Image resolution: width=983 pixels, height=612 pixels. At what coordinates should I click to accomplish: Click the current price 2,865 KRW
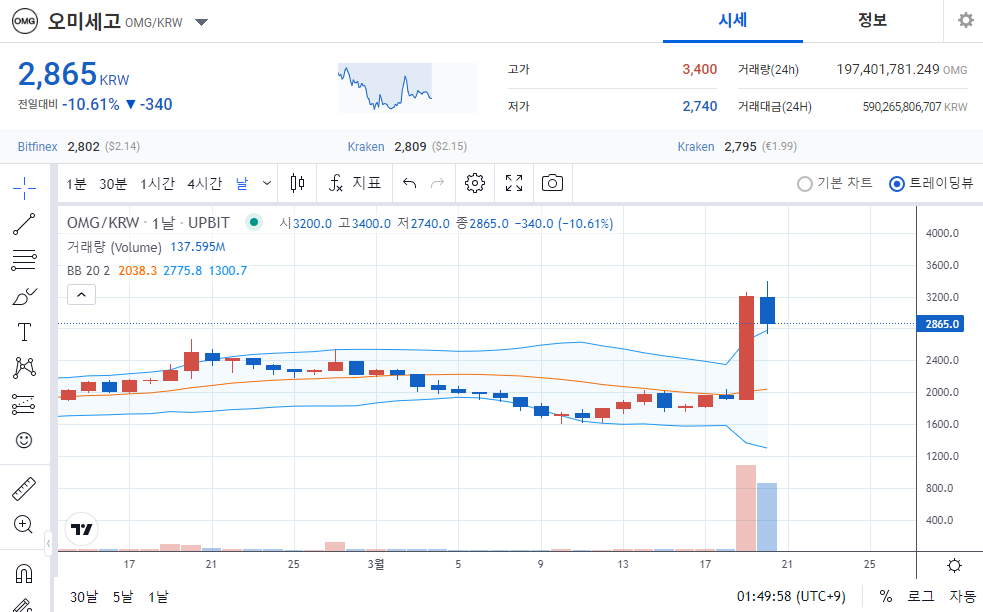click(x=73, y=75)
